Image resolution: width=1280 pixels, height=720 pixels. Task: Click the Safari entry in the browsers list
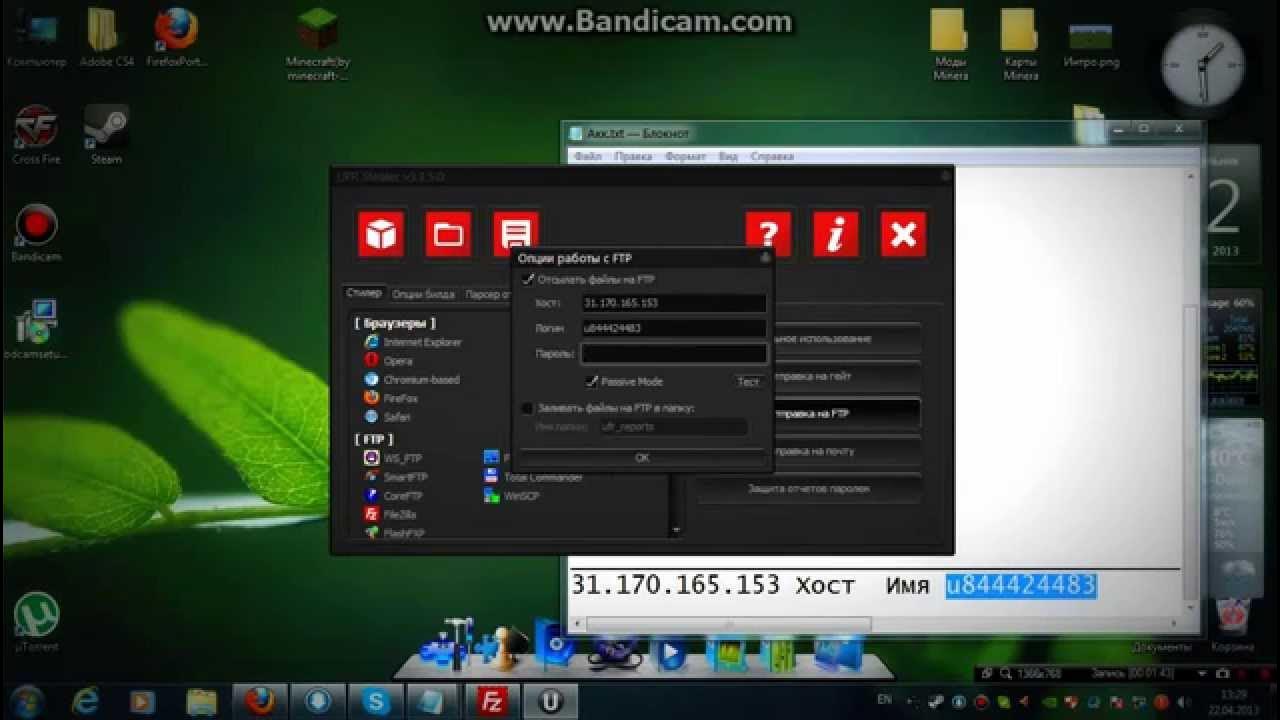tap(388, 417)
